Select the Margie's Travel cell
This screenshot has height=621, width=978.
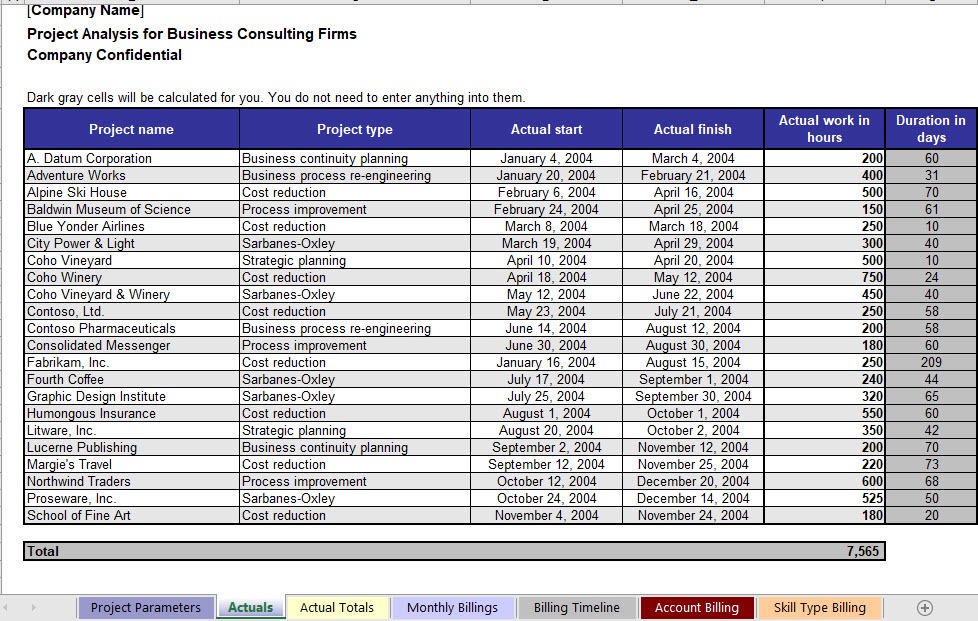click(x=132, y=465)
